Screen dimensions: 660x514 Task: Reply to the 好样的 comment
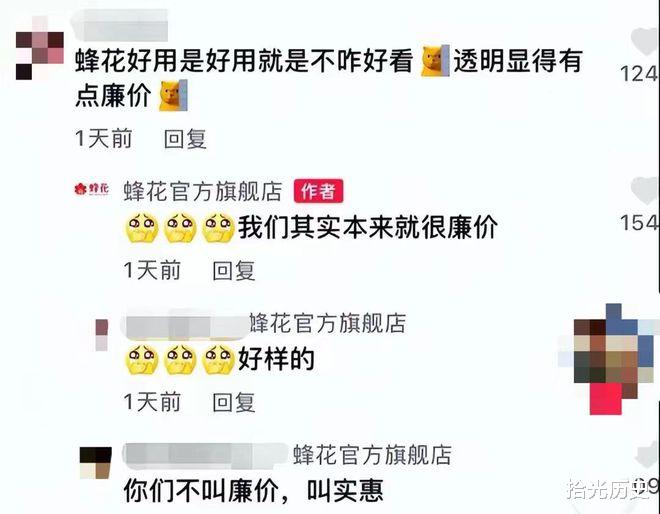(234, 402)
